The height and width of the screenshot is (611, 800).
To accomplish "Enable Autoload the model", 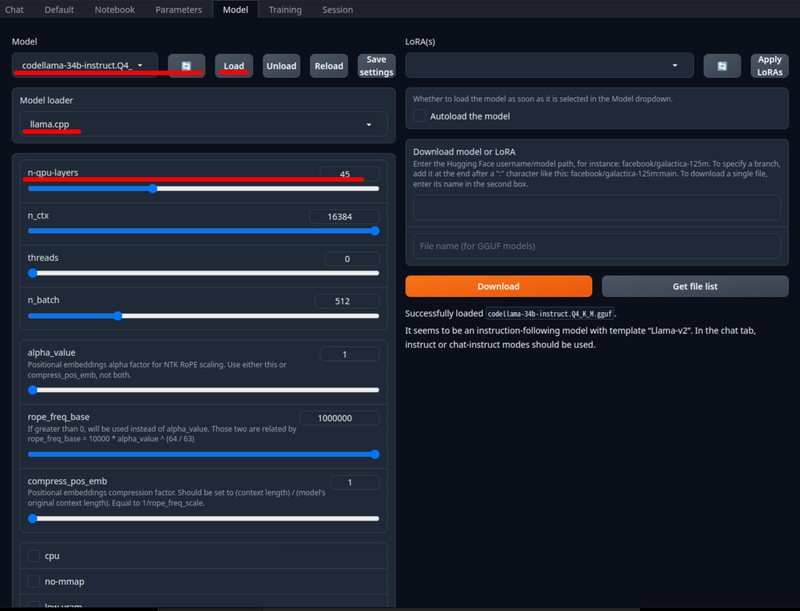I will 420,116.
